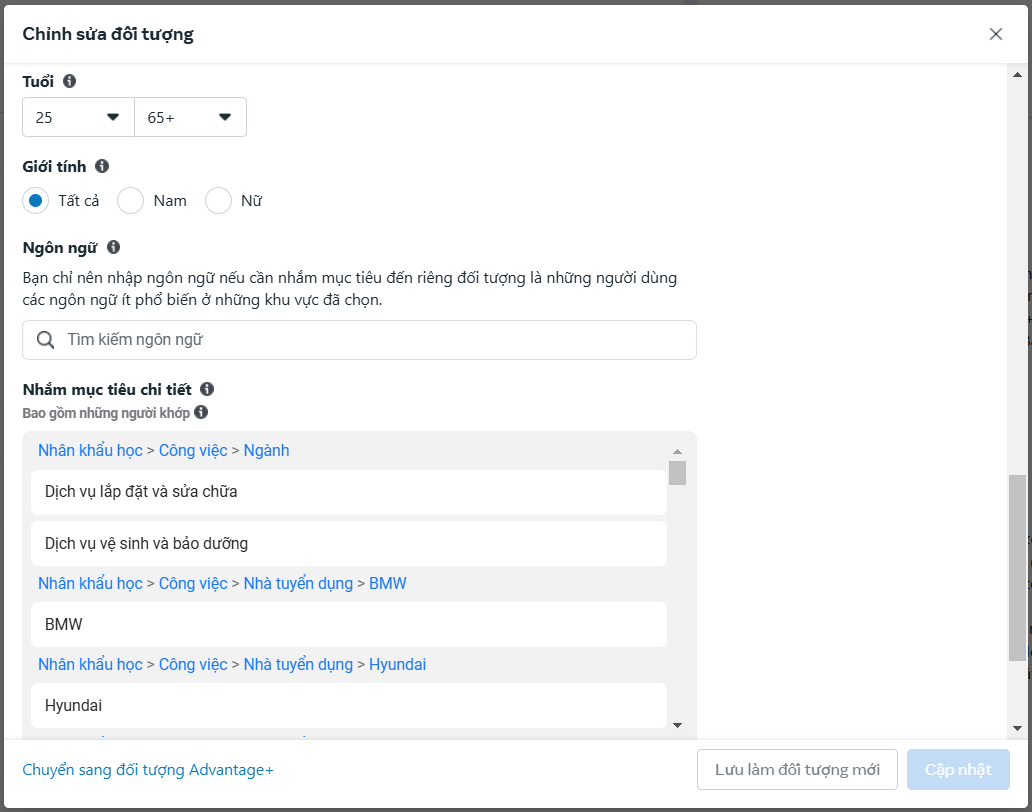1032x812 pixels.
Task: Open the minimum age dropdown showing 25
Action: tap(78, 117)
